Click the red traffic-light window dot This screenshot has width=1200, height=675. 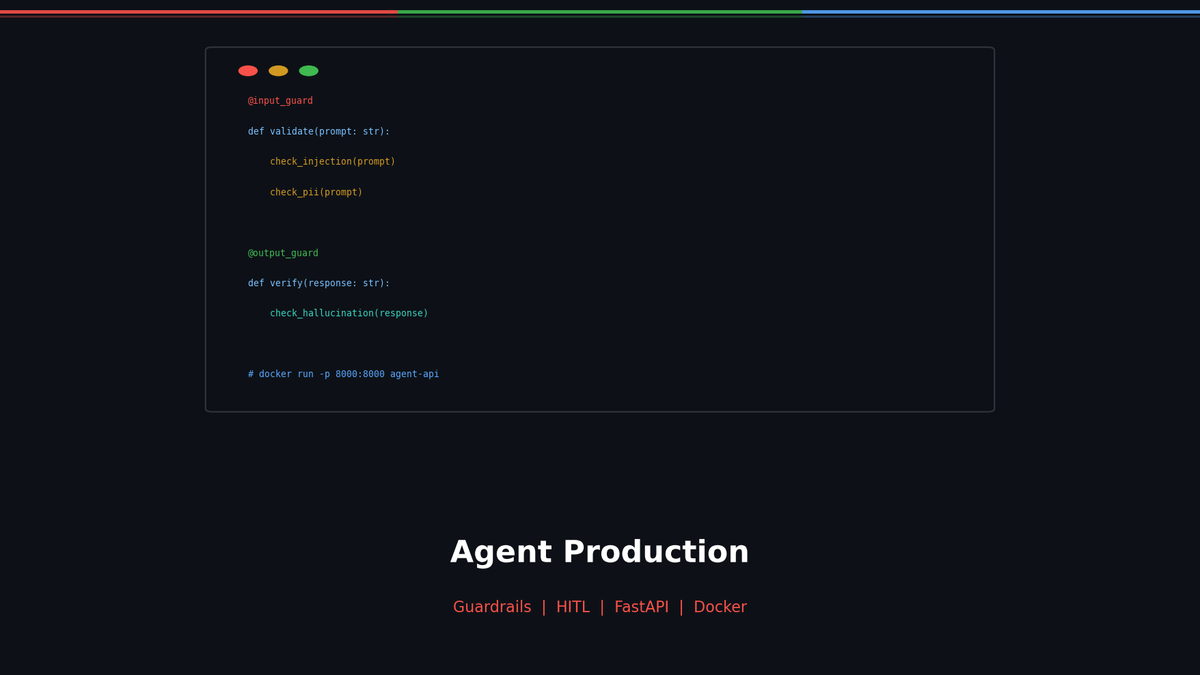(x=247, y=70)
